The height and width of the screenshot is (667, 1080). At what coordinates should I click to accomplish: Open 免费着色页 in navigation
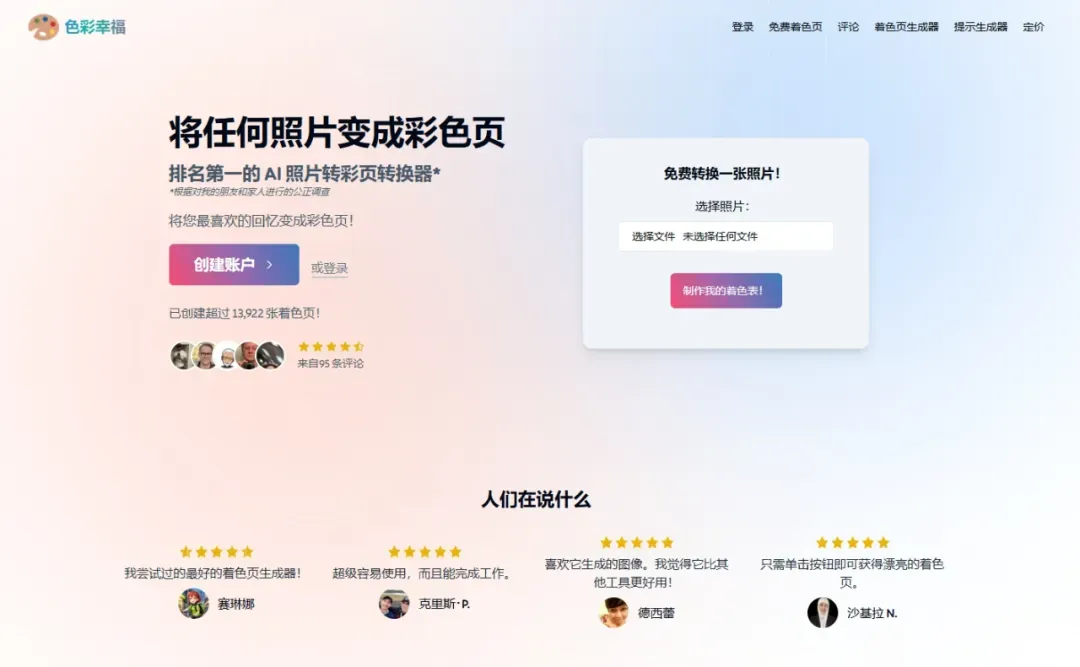click(796, 27)
